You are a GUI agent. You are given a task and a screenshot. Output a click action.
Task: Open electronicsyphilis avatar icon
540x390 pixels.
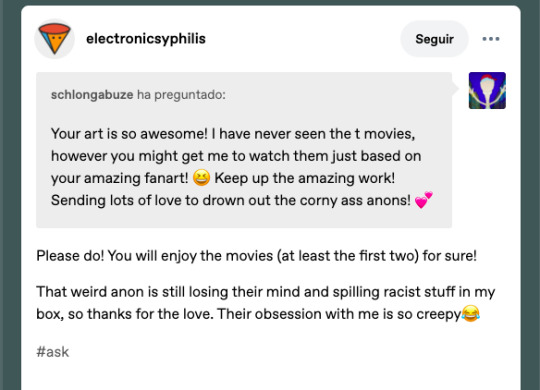[54, 39]
